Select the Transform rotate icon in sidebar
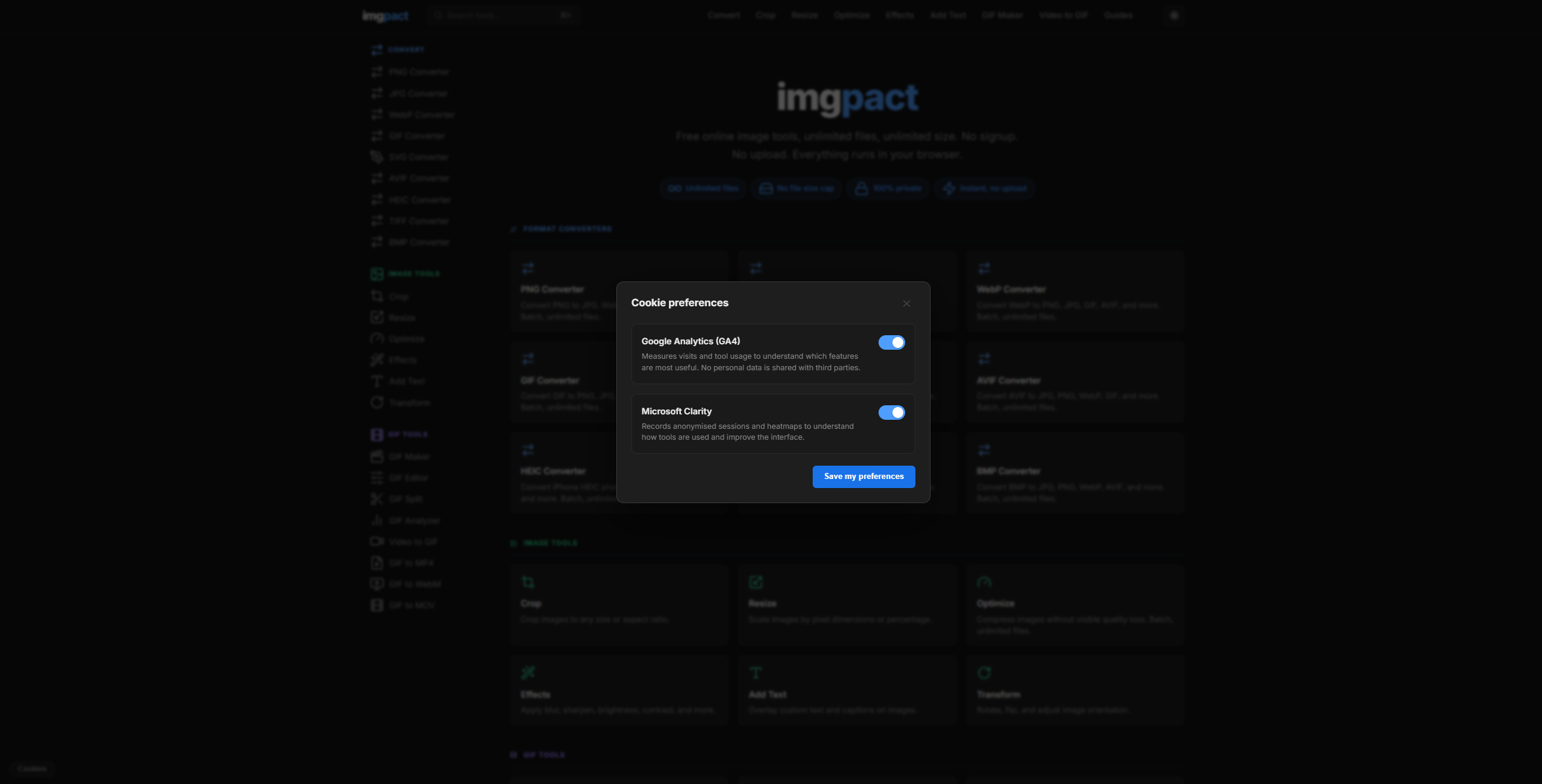This screenshot has width=1542, height=784. (377, 402)
